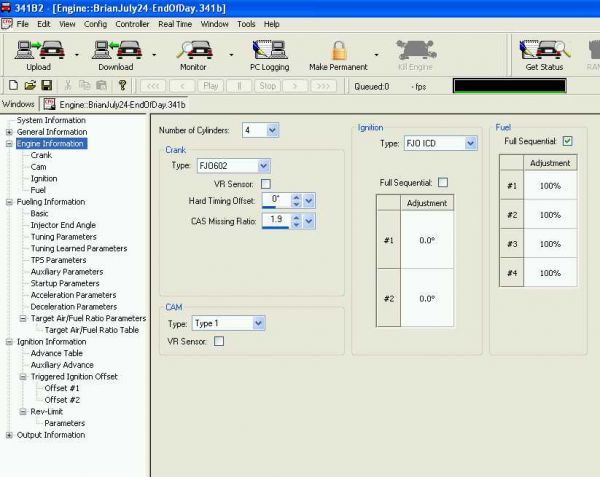Expand the Output Information tree node
Image resolution: width=600 pixels, height=477 pixels.
click(x=9, y=435)
